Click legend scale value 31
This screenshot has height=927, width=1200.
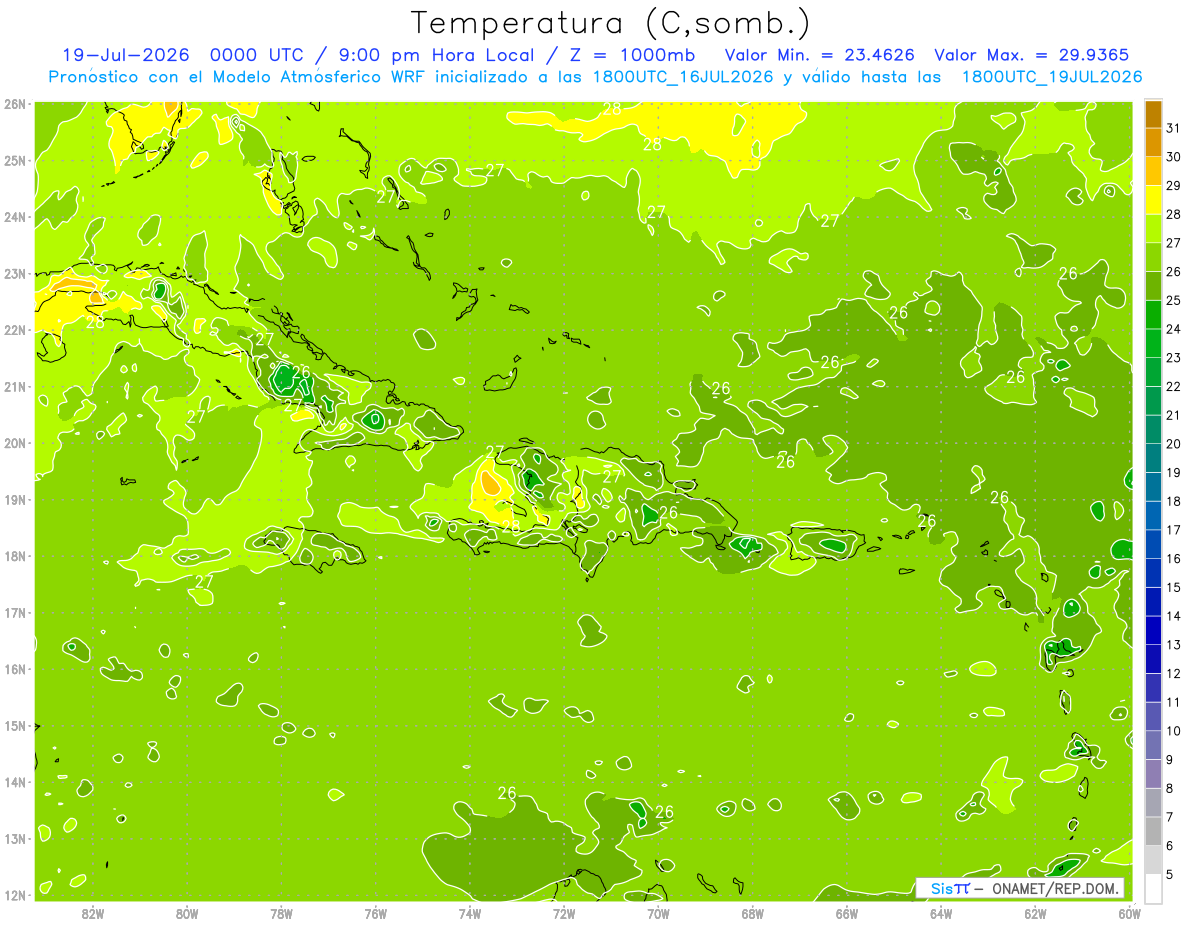pyautogui.click(x=1173, y=128)
